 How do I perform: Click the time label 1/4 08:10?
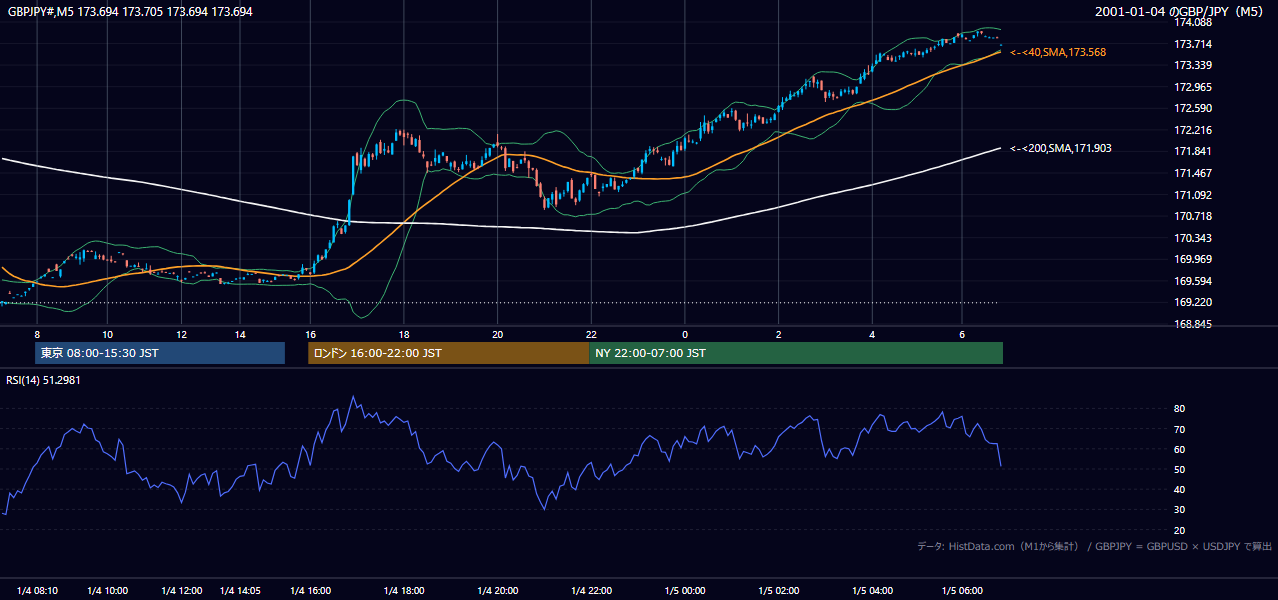(36, 591)
